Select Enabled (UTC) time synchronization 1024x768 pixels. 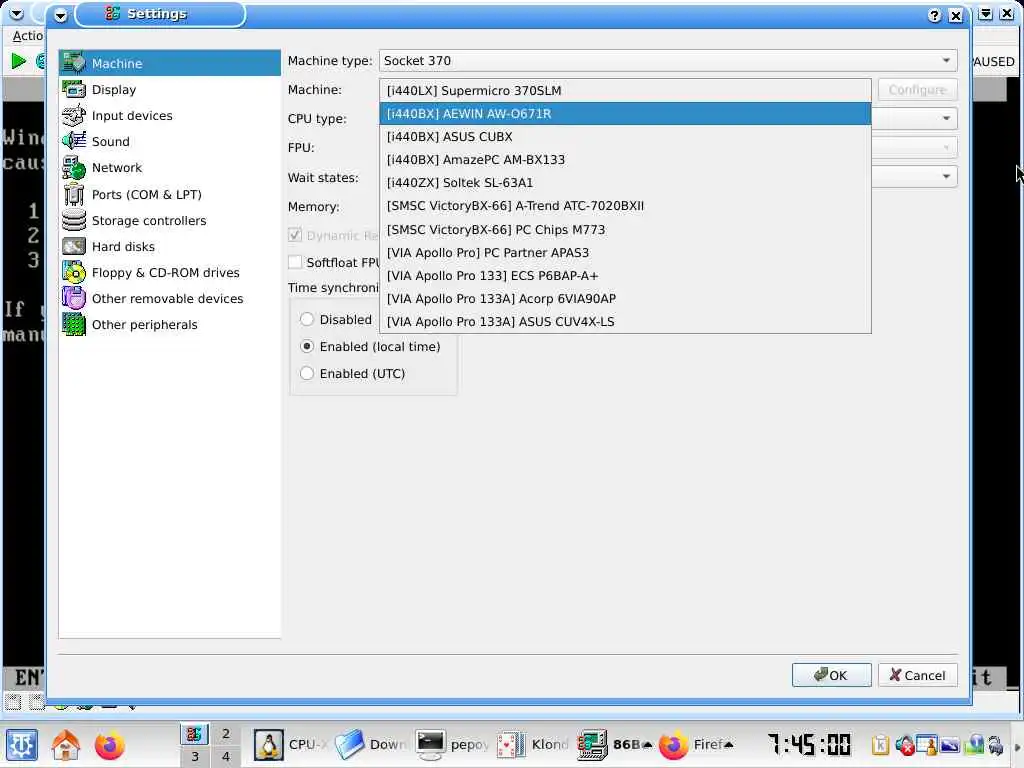353,374
